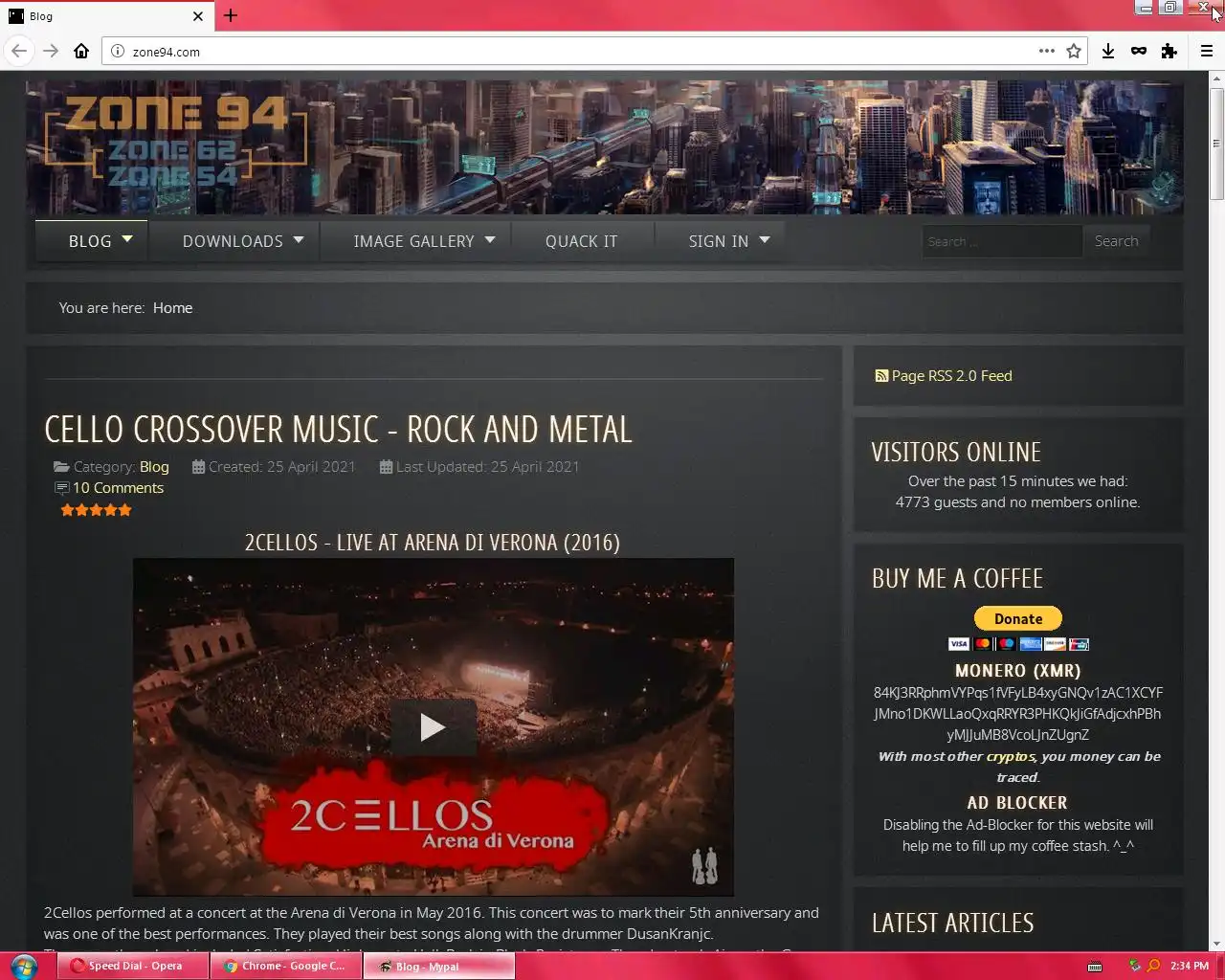Close the Blog tab
The width and height of the screenshot is (1225, 980).
pos(197,16)
